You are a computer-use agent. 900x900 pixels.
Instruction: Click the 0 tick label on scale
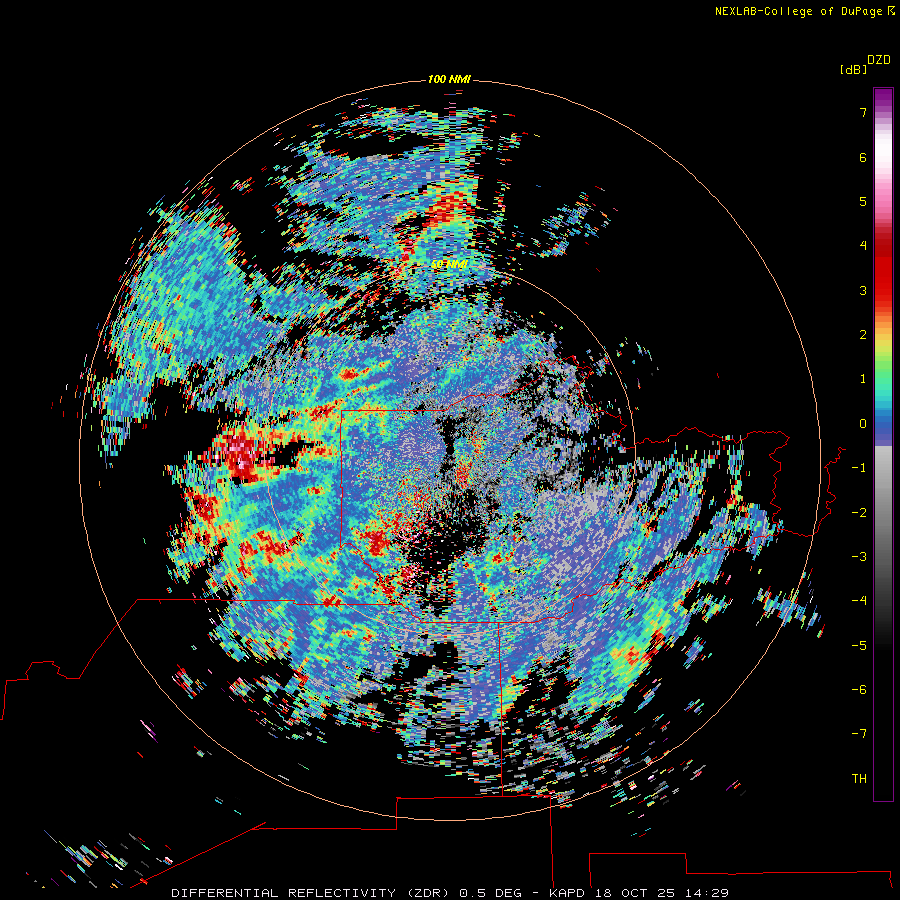[x=863, y=424]
